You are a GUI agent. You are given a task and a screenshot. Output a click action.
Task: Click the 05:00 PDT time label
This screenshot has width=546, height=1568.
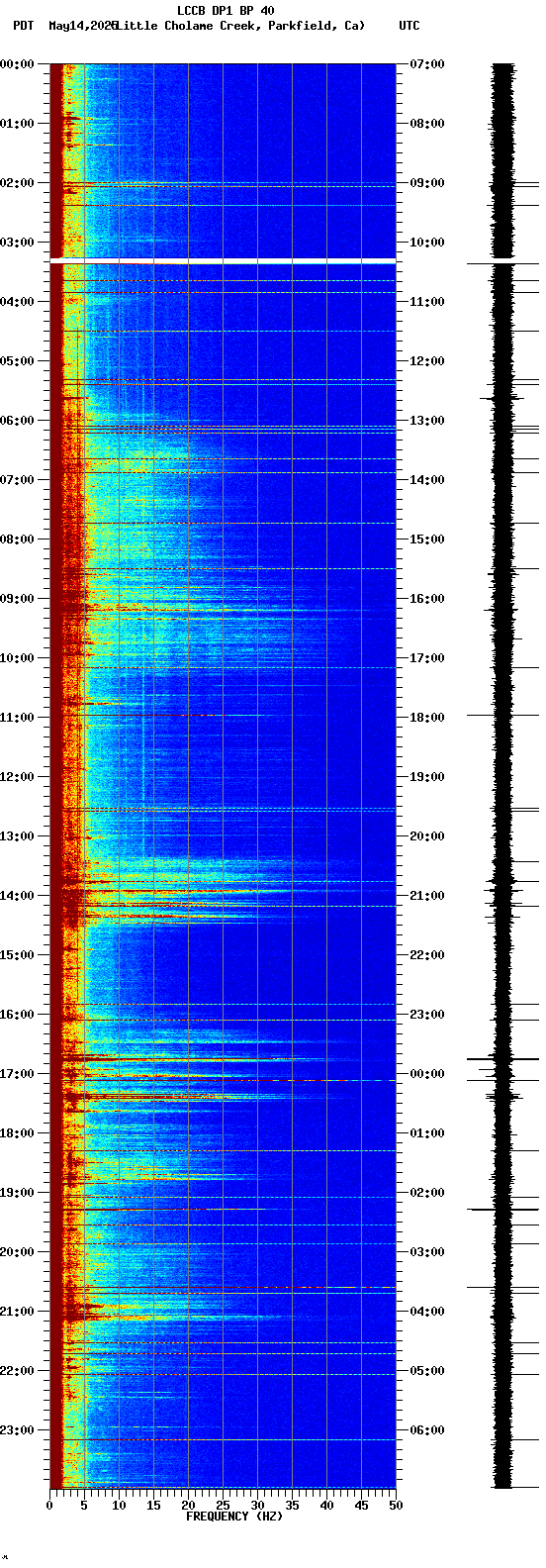point(17,361)
